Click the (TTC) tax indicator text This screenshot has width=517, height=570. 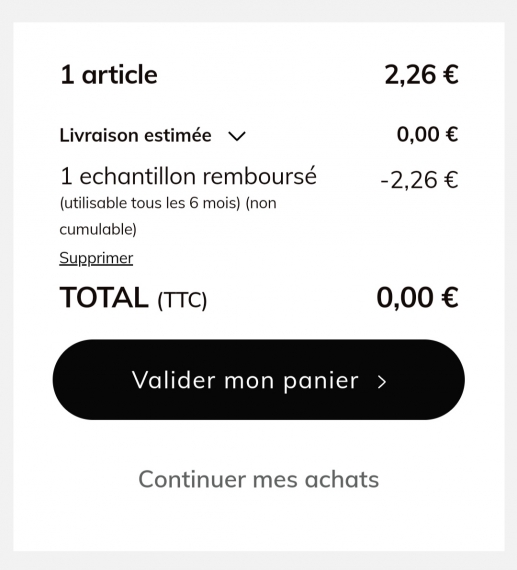182,300
